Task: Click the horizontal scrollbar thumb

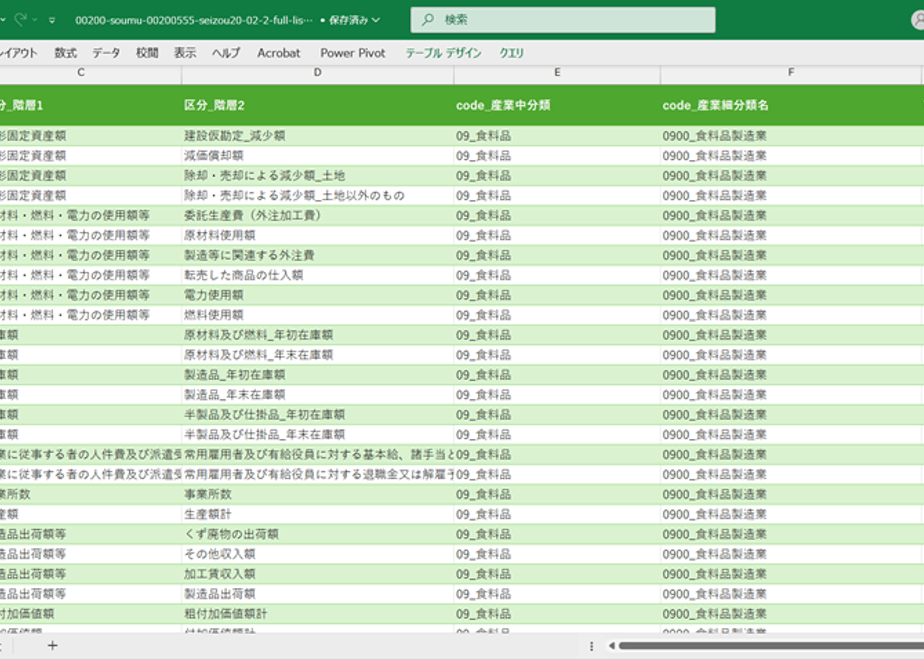Action: click(771, 646)
